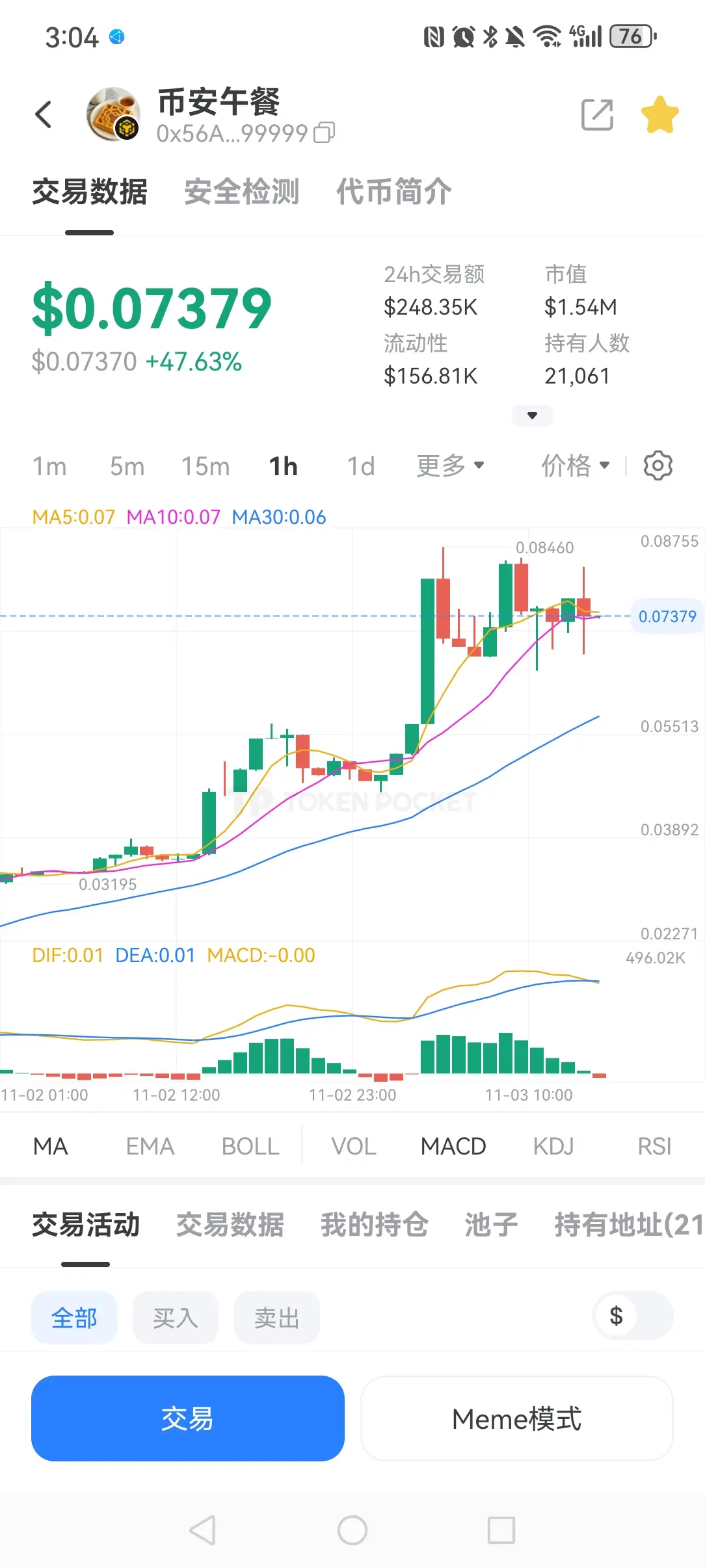Select the 1d timeframe

point(361,466)
